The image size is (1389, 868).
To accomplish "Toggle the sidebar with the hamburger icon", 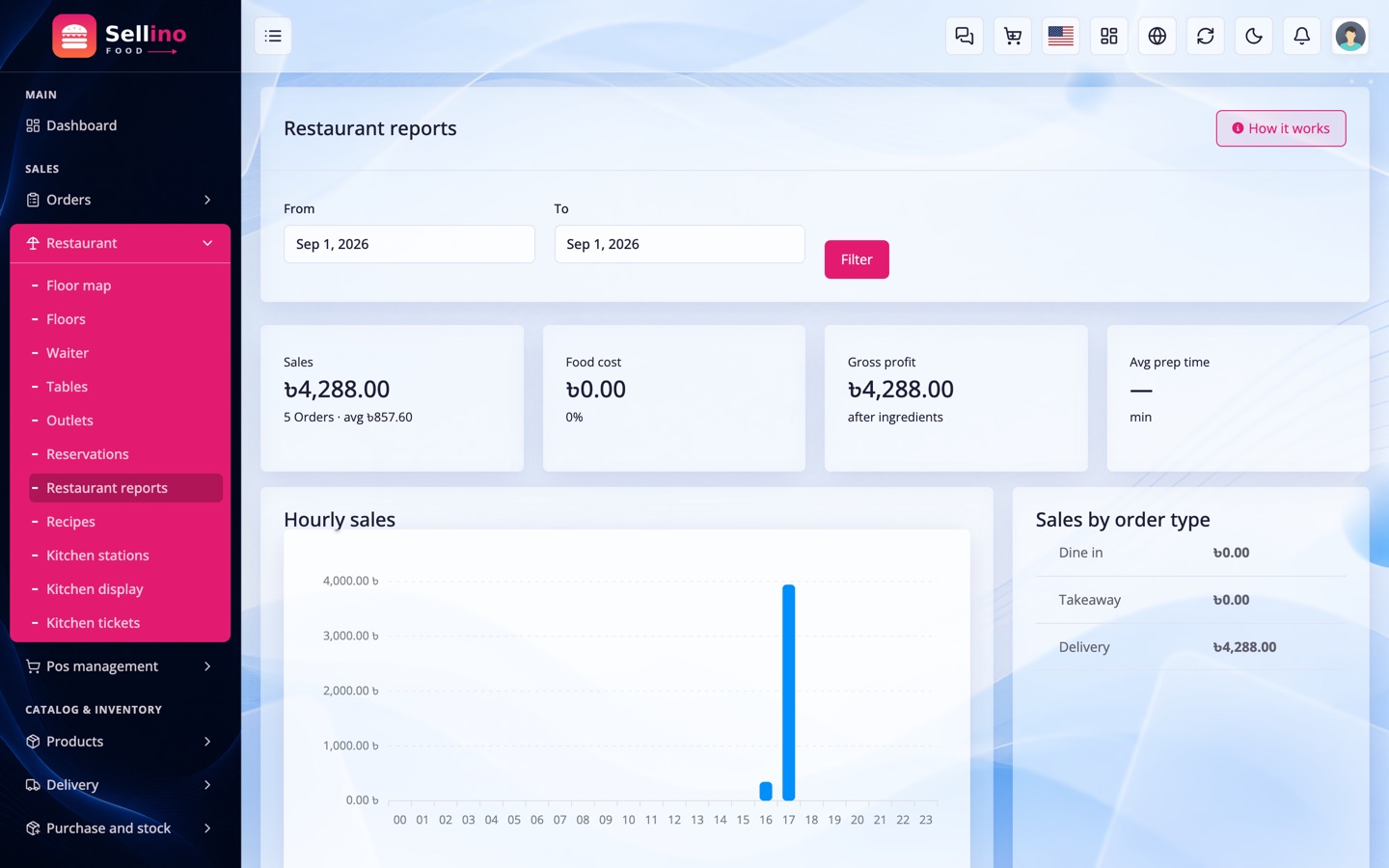I will coord(273,36).
